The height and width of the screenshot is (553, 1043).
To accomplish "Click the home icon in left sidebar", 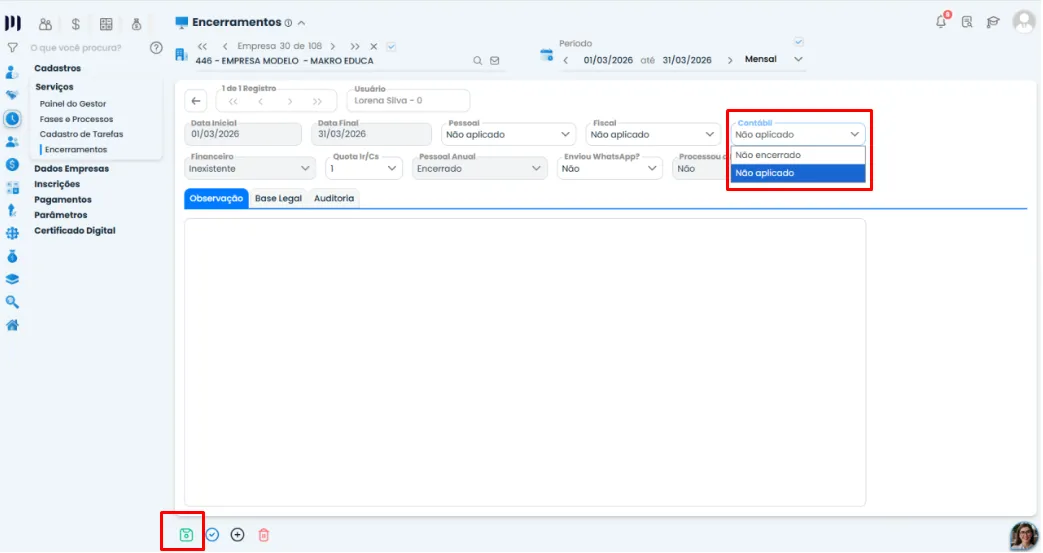I will [12, 326].
